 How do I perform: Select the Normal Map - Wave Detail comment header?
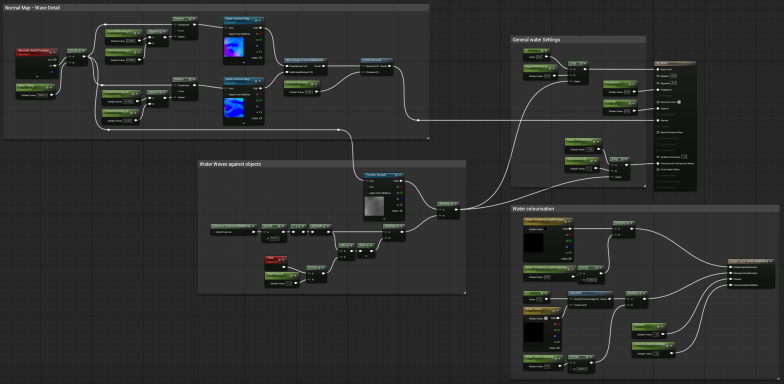(x=216, y=8)
